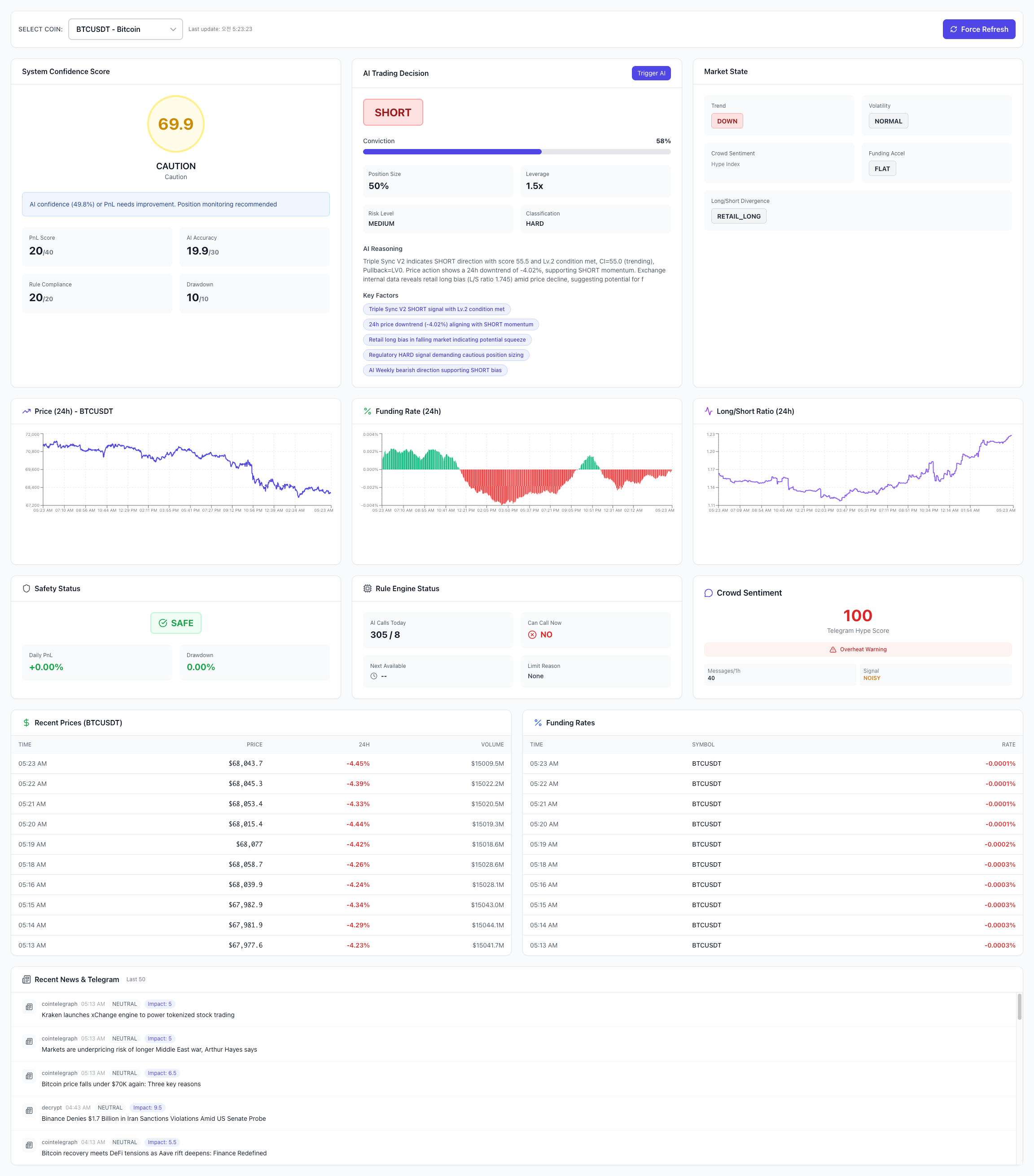
Task: Click the SHORT decision badge
Action: [x=392, y=113]
